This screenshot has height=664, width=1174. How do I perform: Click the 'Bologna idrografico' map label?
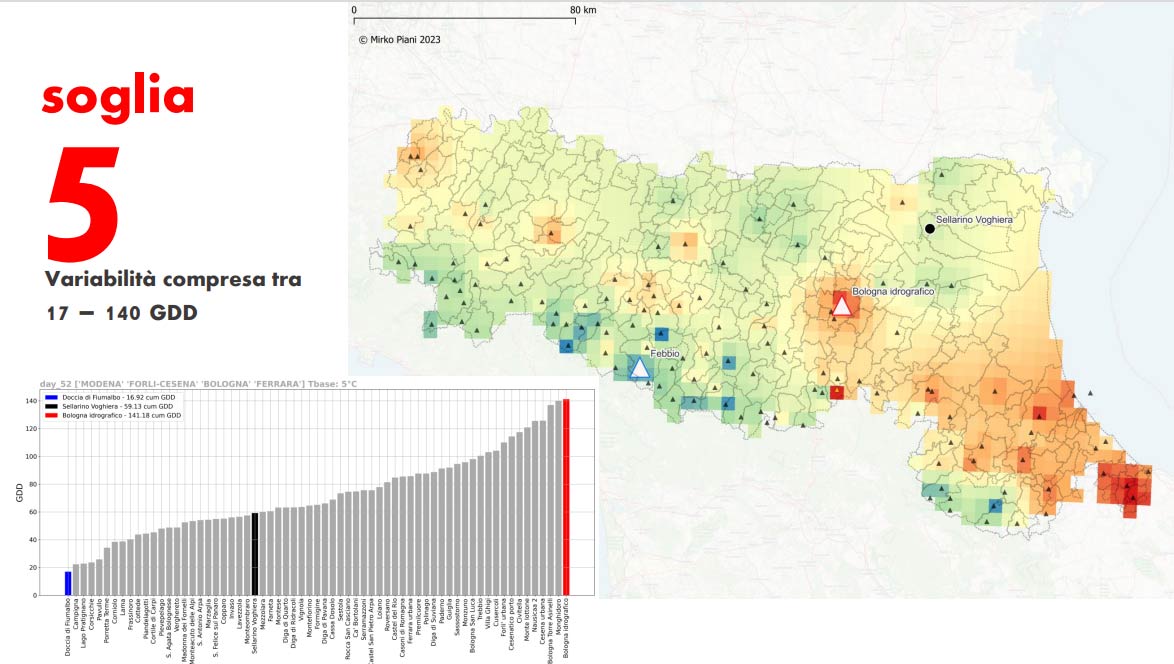(892, 291)
